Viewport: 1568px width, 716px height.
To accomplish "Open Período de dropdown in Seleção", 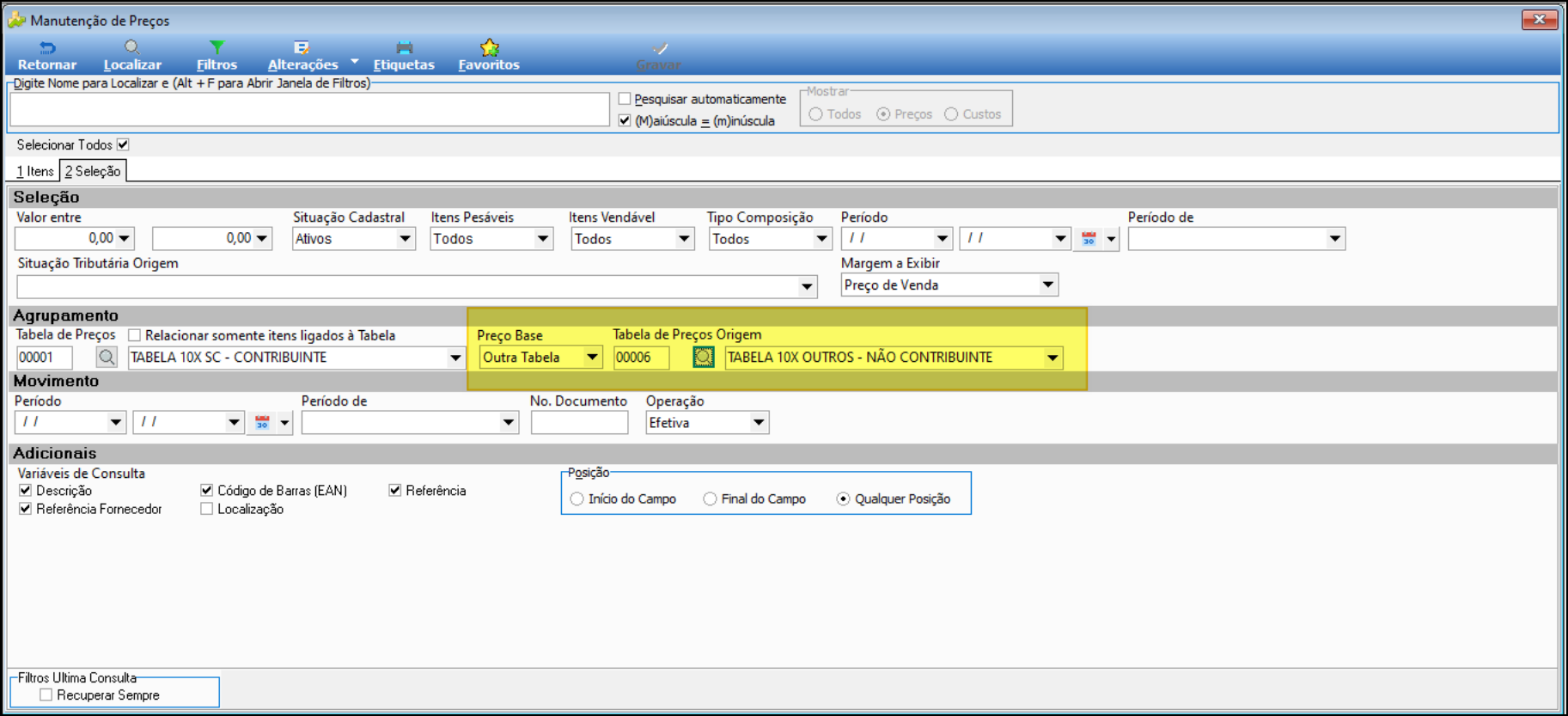I will coord(1334,239).
